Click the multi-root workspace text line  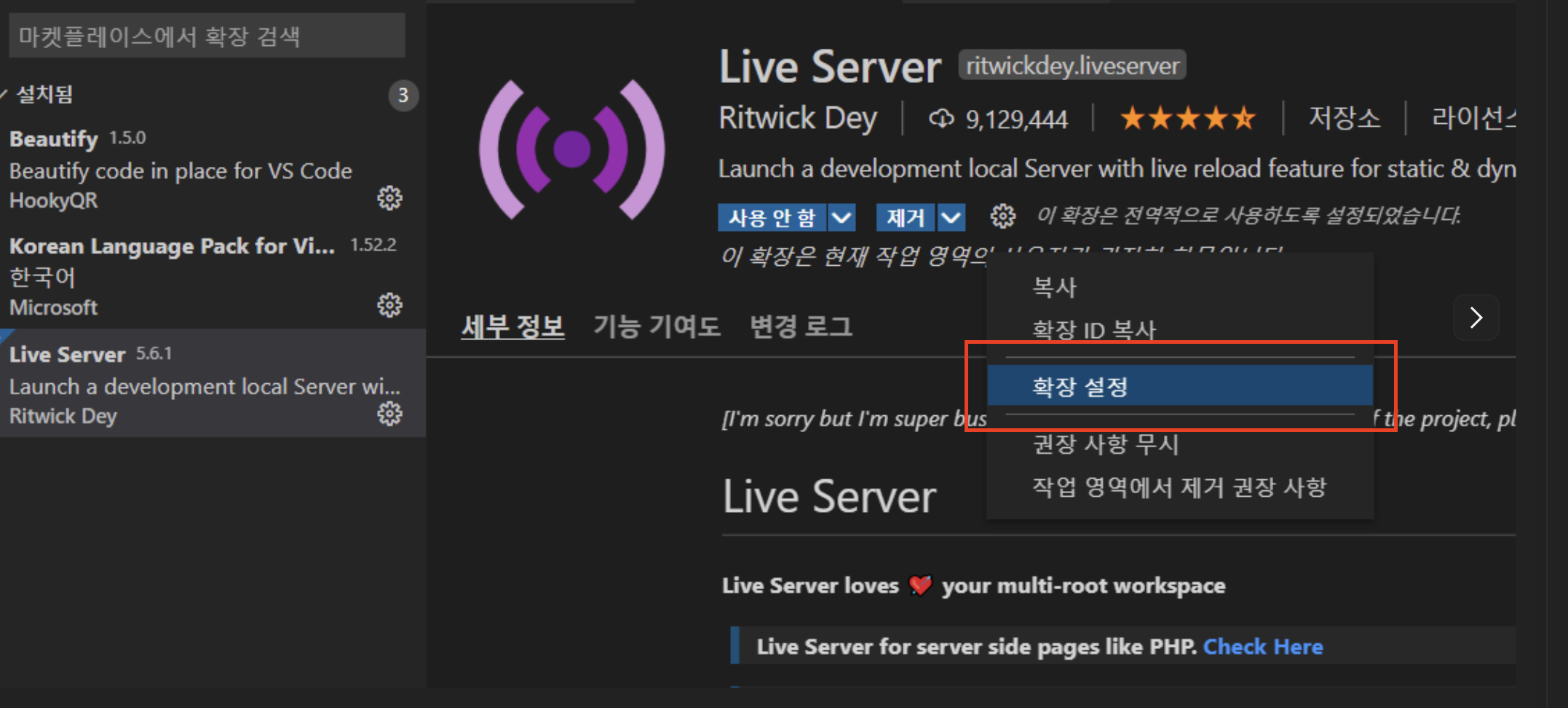point(973,586)
